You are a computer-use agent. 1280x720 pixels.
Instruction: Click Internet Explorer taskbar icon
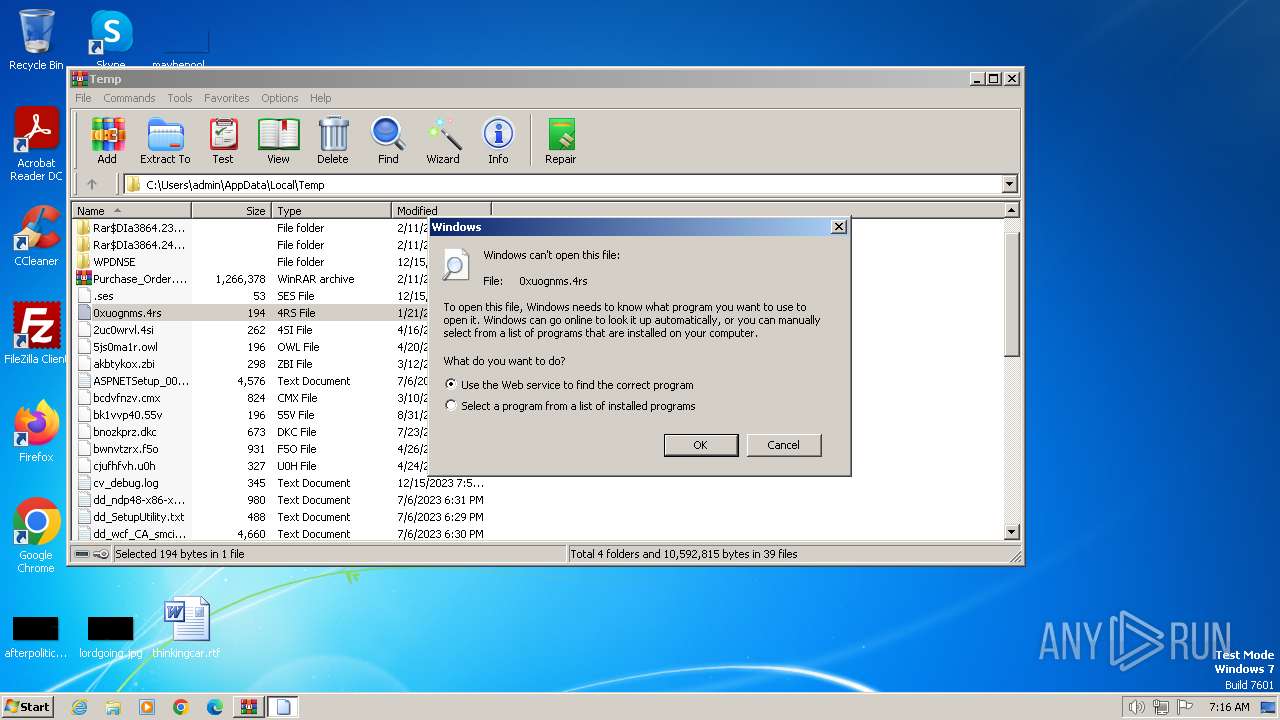point(79,707)
